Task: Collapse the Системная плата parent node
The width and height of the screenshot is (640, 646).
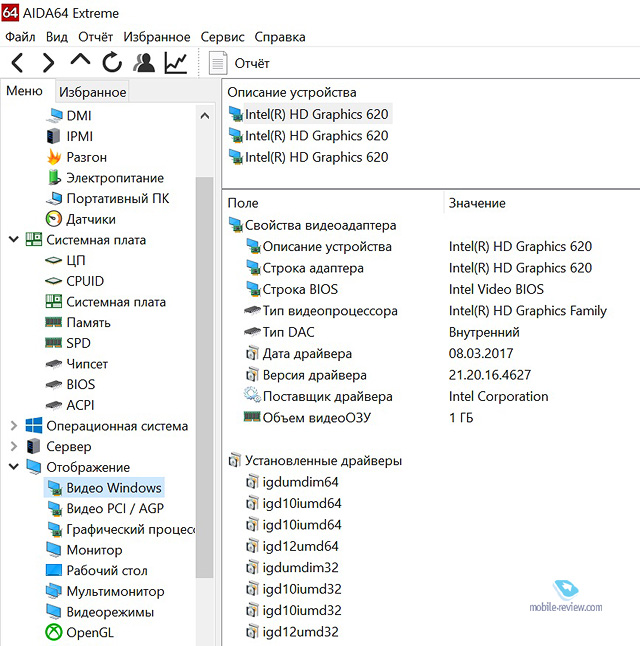Action: pyautogui.click(x=14, y=239)
